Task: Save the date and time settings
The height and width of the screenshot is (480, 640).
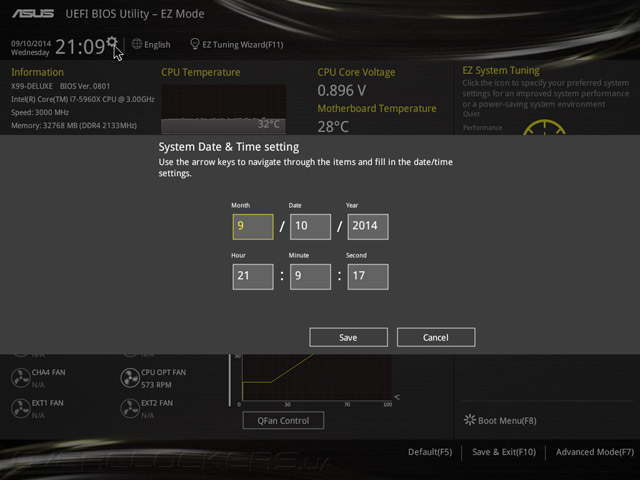Action: (x=349, y=337)
